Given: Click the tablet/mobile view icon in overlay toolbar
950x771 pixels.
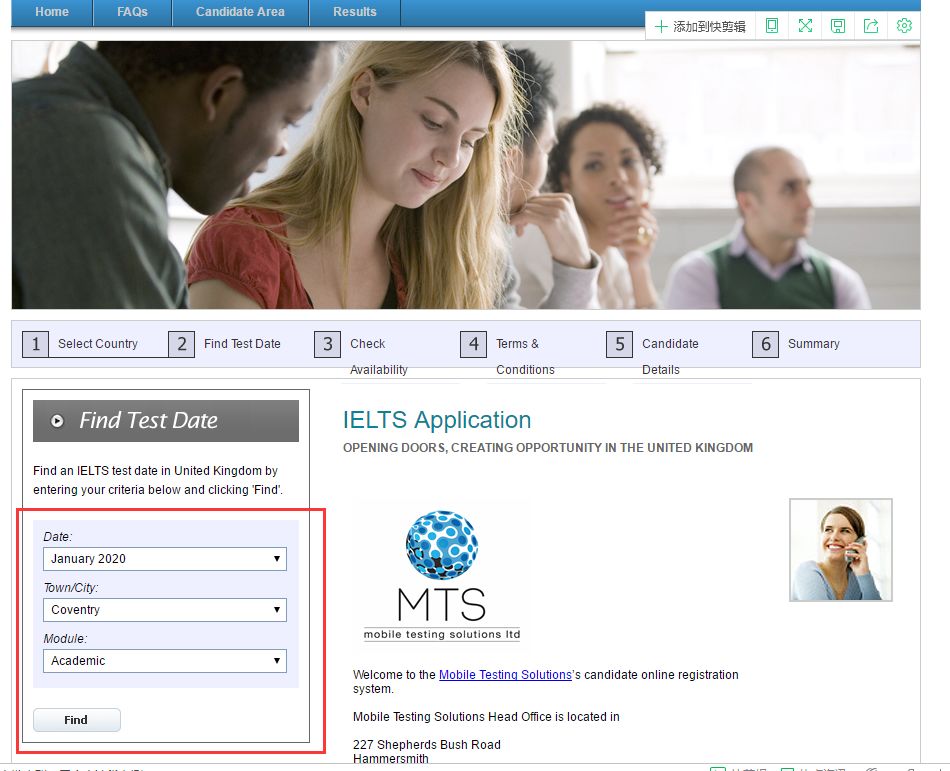Looking at the screenshot, I should [x=772, y=25].
